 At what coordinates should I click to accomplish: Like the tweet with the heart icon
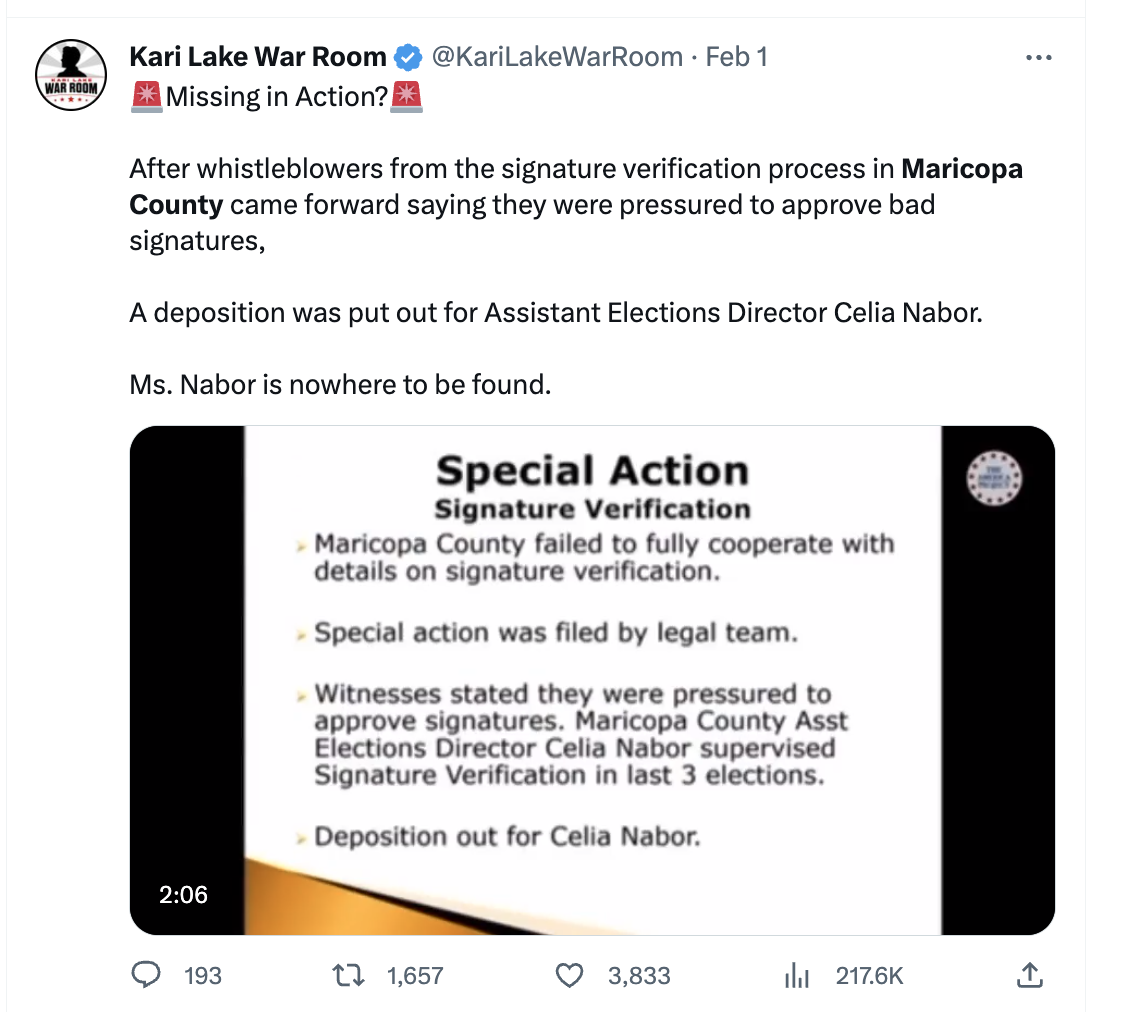click(x=570, y=975)
